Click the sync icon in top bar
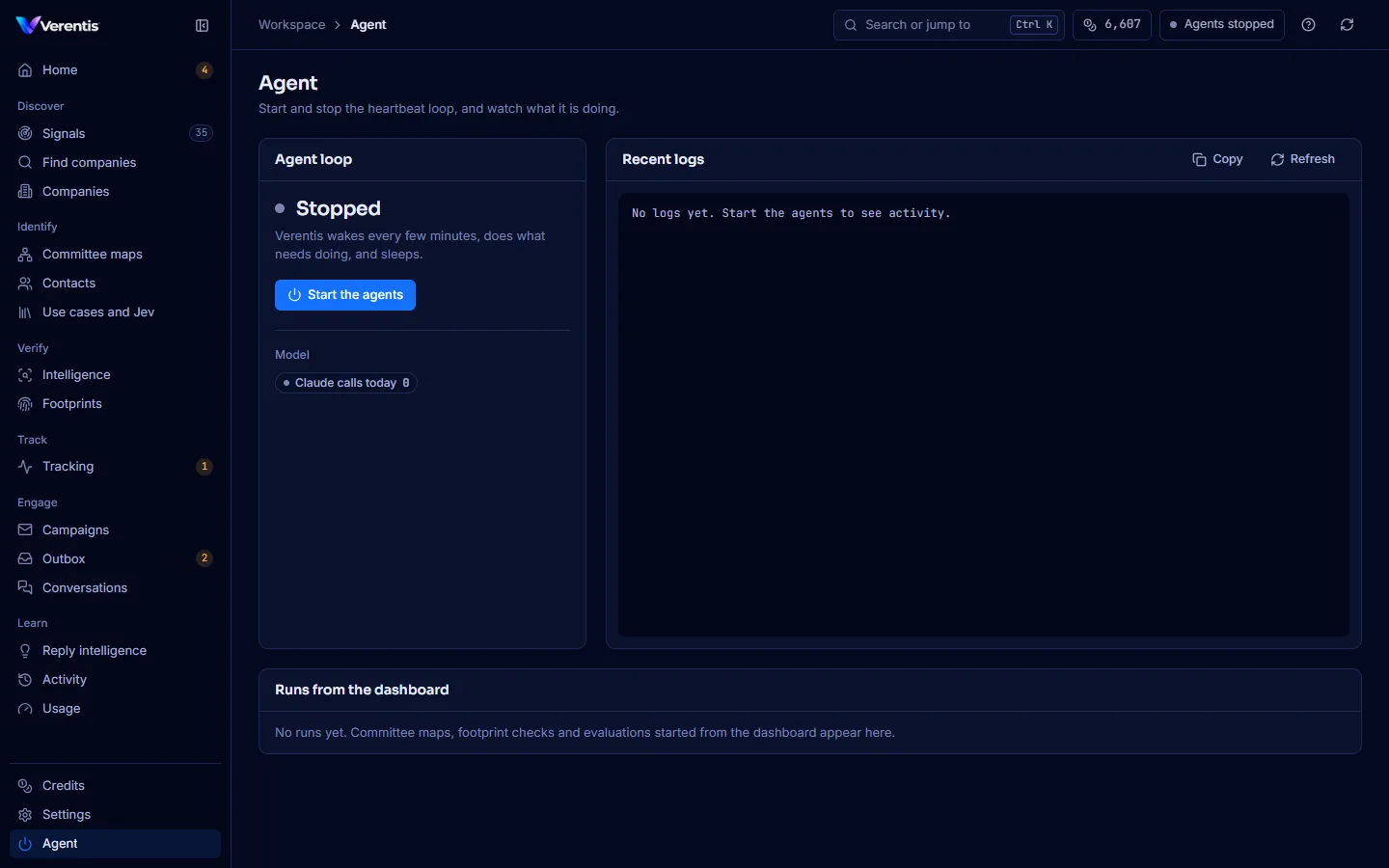Screen dimensions: 1389x868 click(1347, 25)
